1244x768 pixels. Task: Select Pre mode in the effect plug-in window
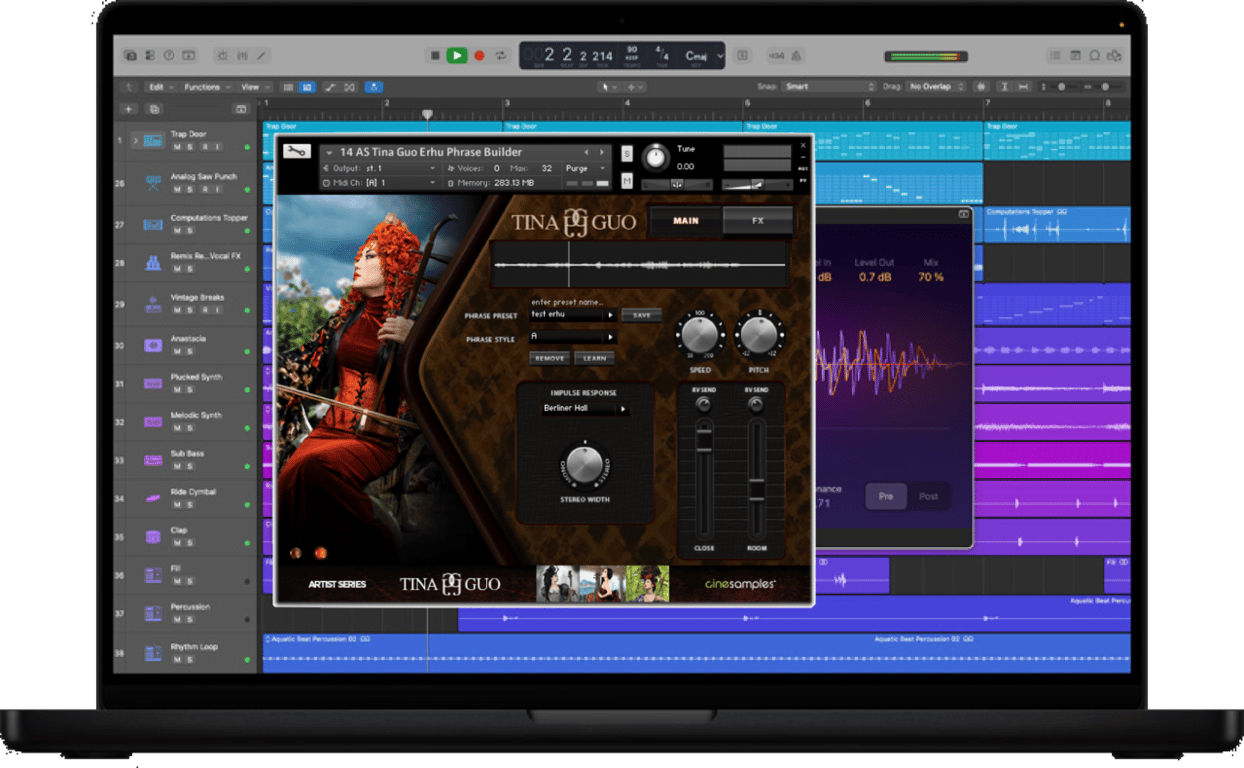pyautogui.click(x=886, y=496)
